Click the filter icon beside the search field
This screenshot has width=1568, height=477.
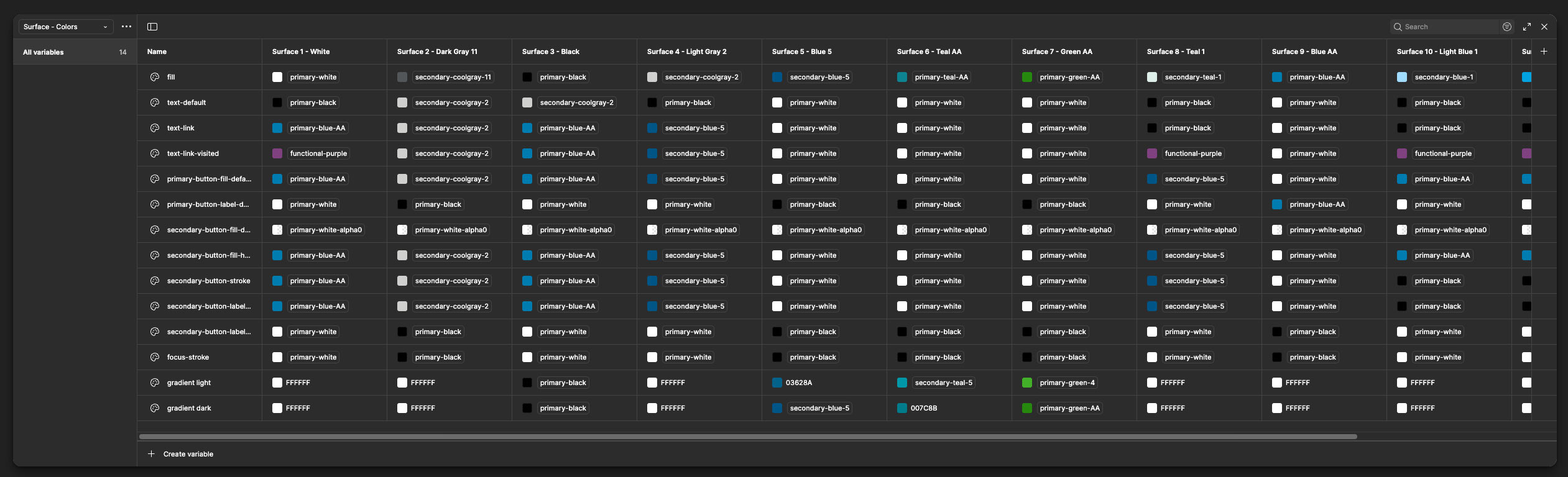click(1507, 27)
